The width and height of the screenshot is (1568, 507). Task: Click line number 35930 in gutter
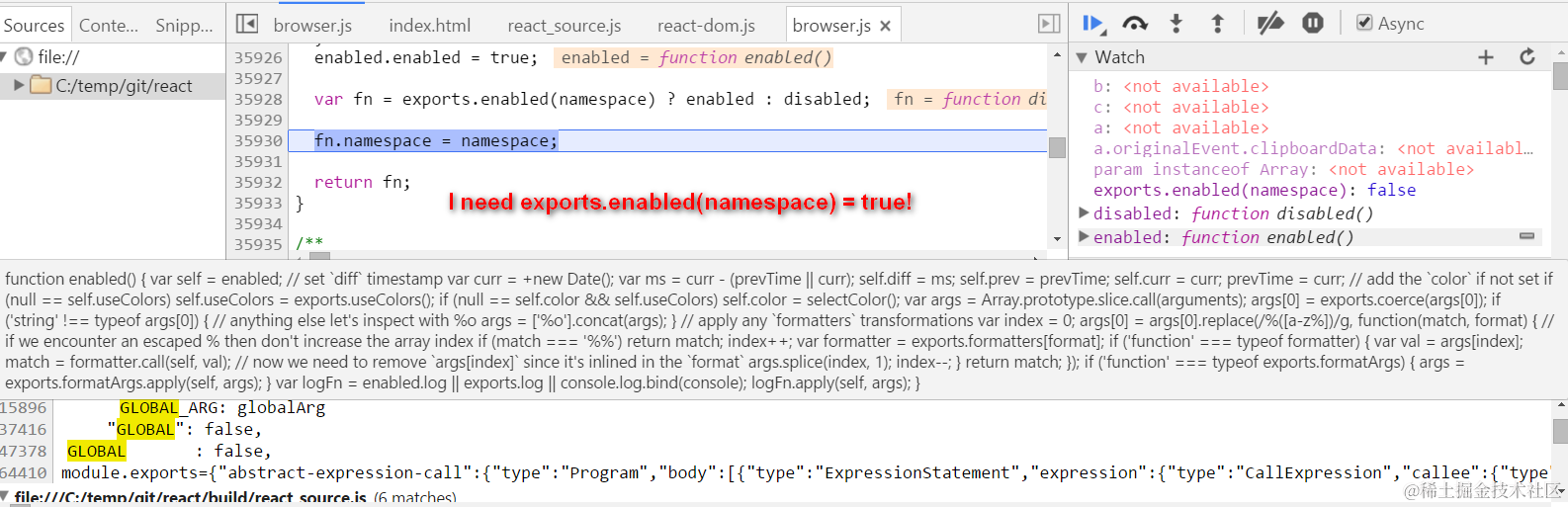tap(258, 140)
